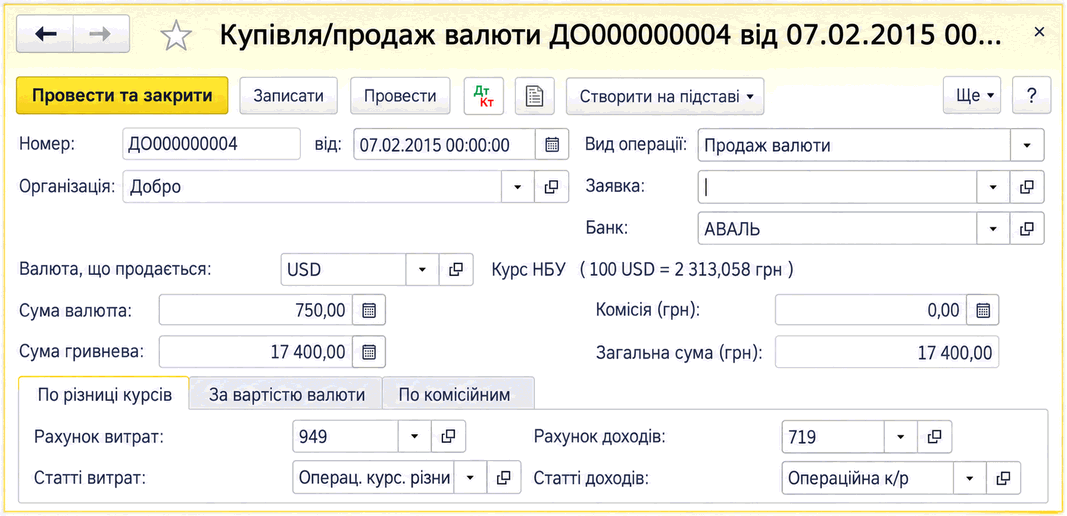Click the НБУ rate text 100 USD = 2 313,058 грн
1067x516 pixels.
[687, 270]
